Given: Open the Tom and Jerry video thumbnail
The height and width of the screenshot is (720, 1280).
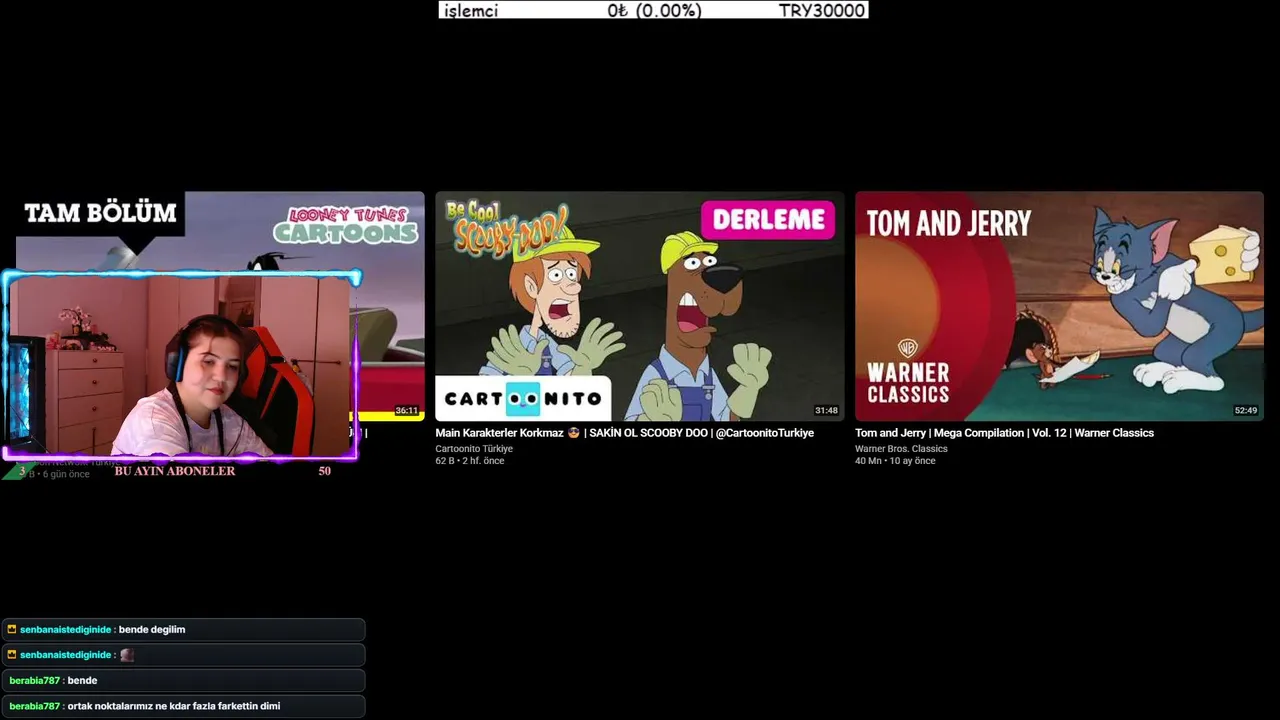Looking at the screenshot, I should click(1059, 306).
